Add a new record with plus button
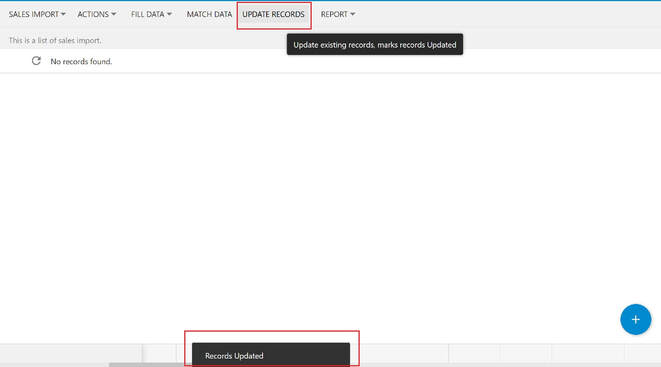 pyautogui.click(x=635, y=319)
